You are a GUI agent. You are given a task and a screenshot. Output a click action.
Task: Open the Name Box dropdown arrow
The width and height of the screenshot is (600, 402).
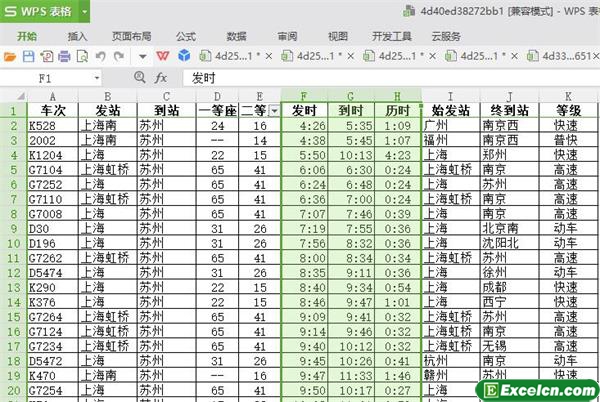point(97,78)
